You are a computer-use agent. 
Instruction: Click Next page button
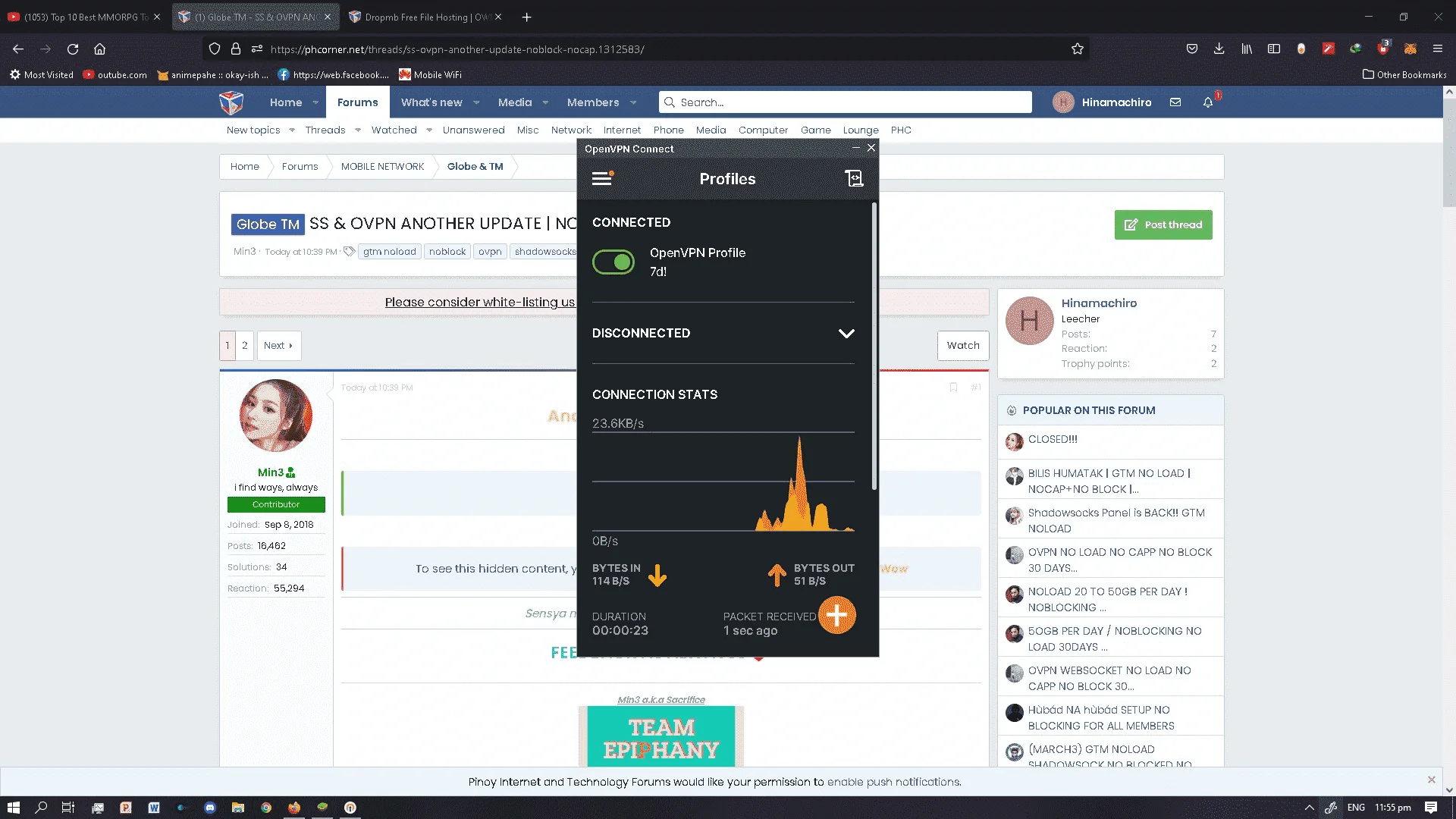point(278,345)
